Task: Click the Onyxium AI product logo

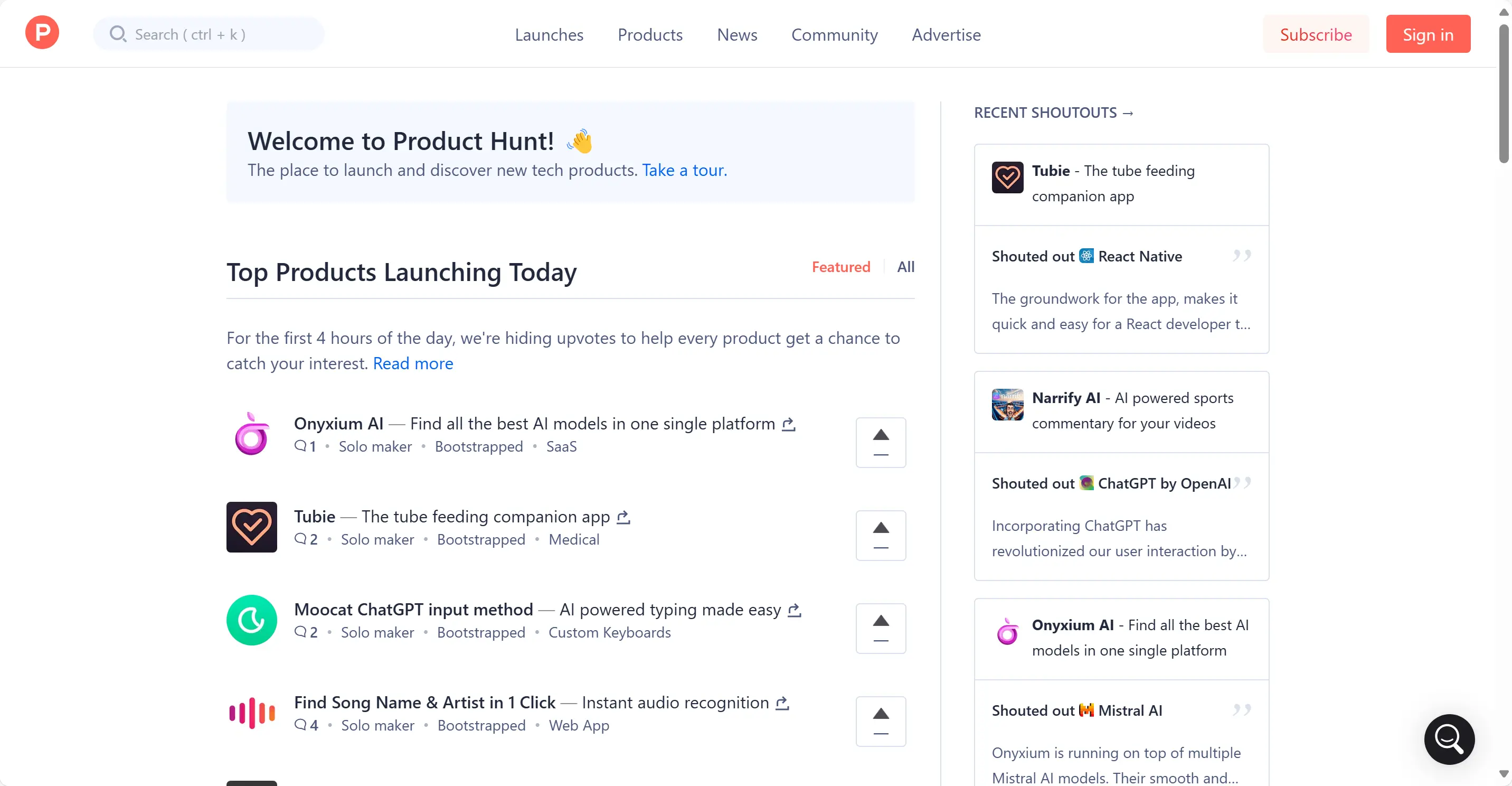Action: tap(252, 434)
